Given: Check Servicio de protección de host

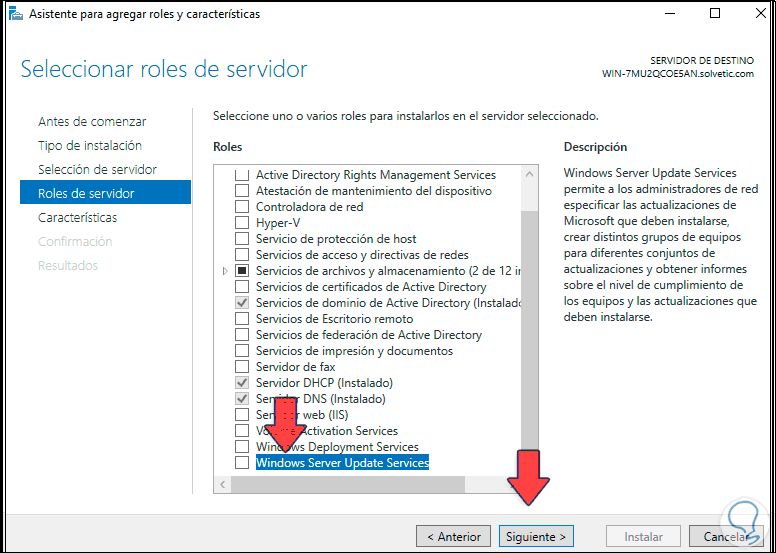Looking at the screenshot, I should [242, 239].
